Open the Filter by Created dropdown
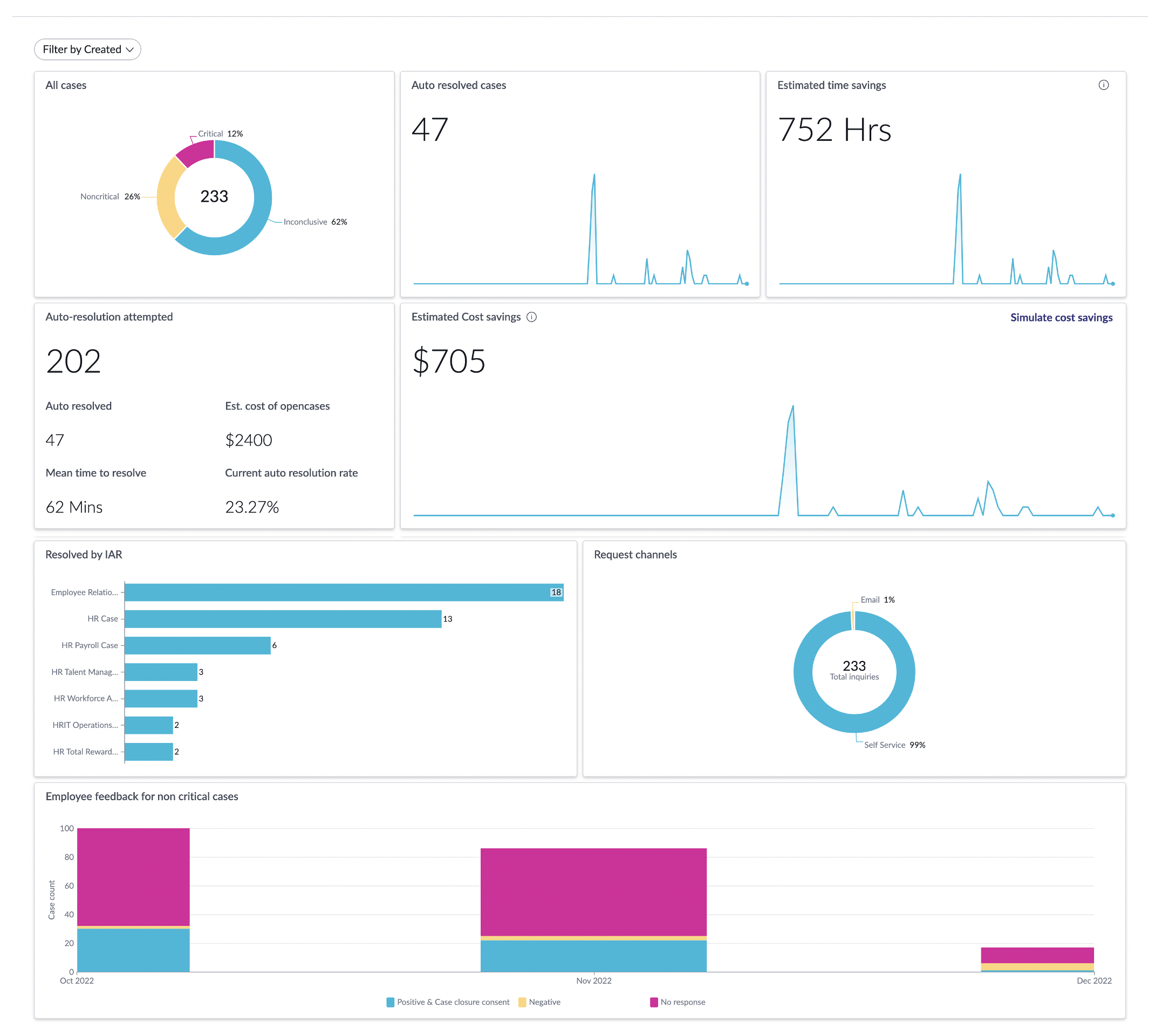The width and height of the screenshot is (1162, 1036). tap(87, 50)
